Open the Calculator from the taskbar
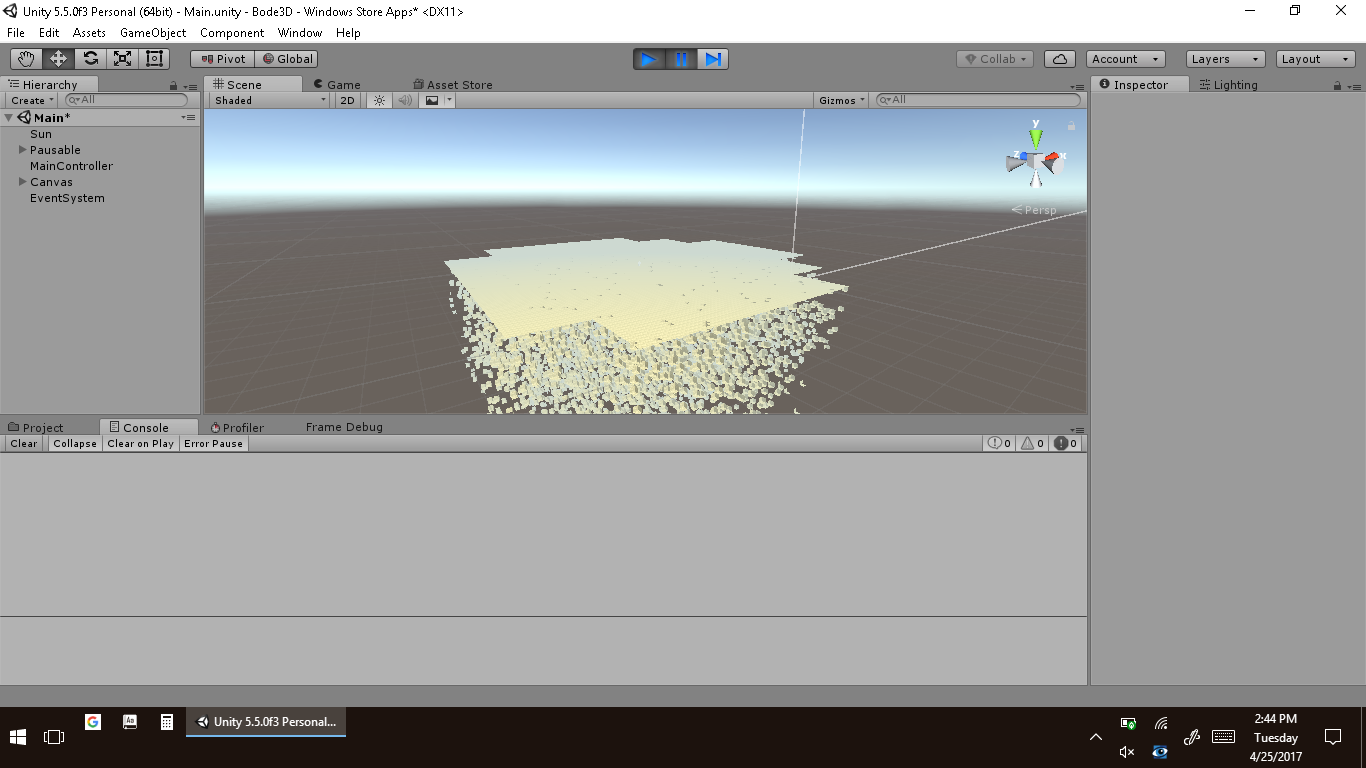1366x768 pixels. [x=167, y=721]
